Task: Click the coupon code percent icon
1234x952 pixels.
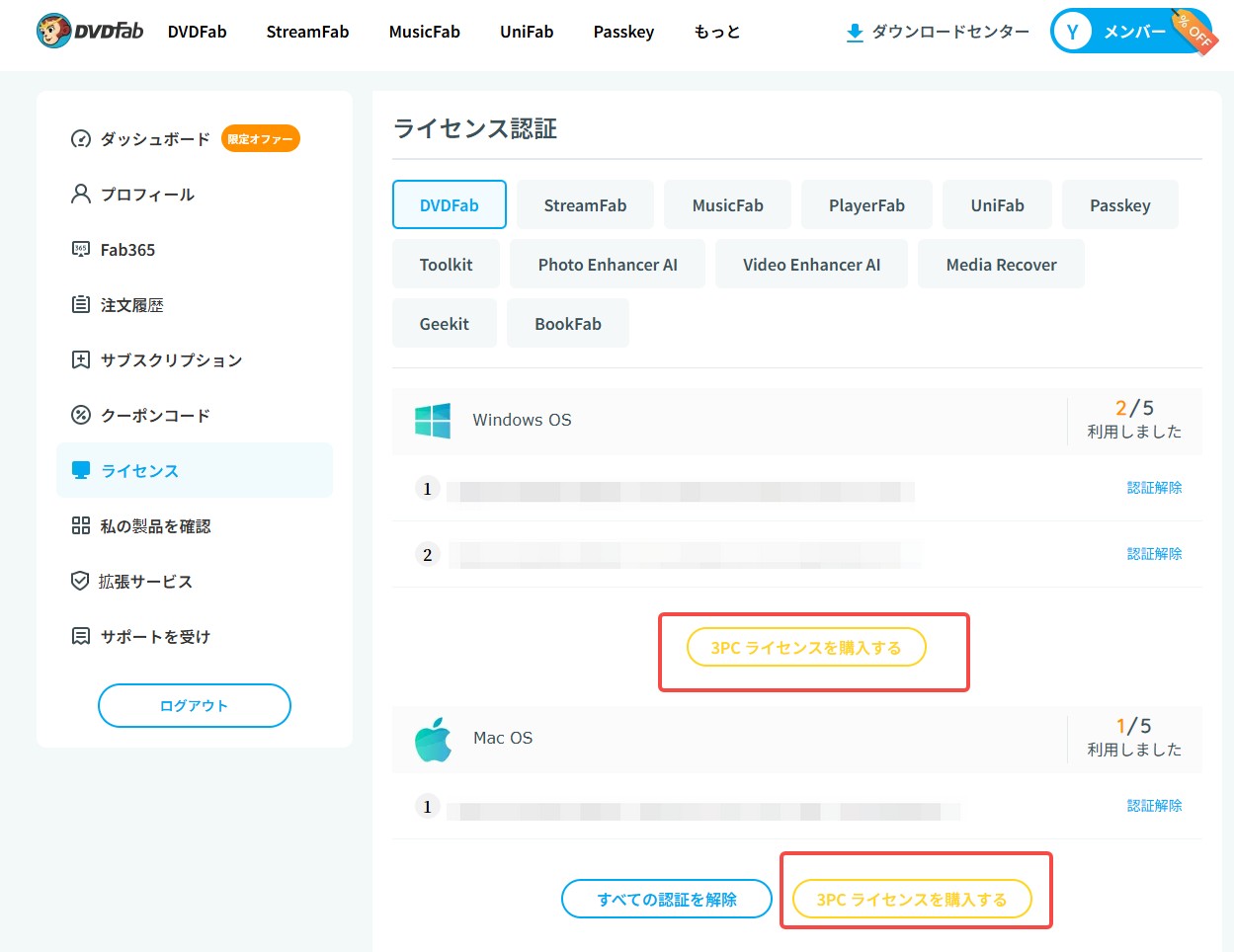Action: (81, 416)
